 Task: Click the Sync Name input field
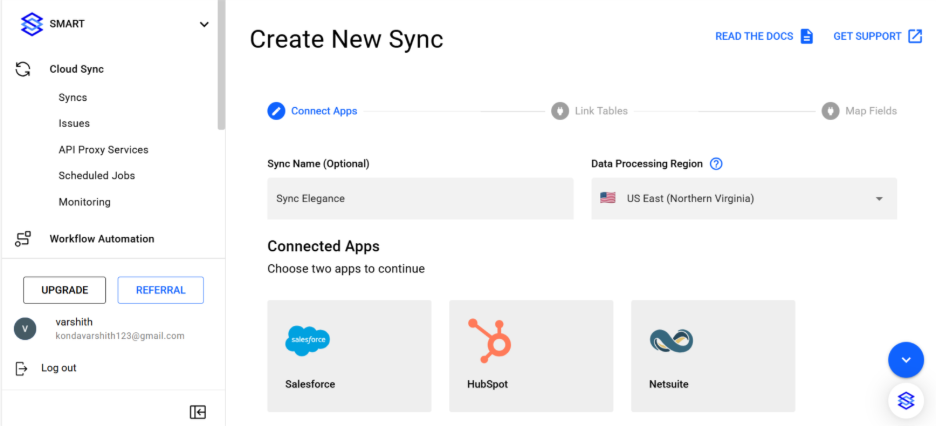tap(420, 199)
